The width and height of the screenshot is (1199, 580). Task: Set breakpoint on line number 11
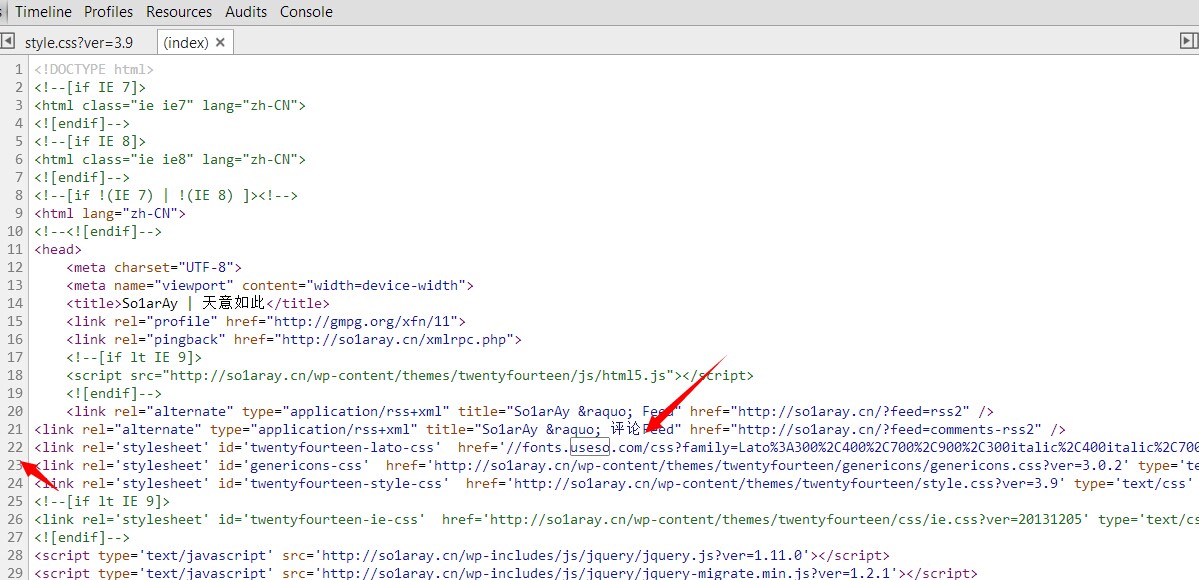click(15, 249)
